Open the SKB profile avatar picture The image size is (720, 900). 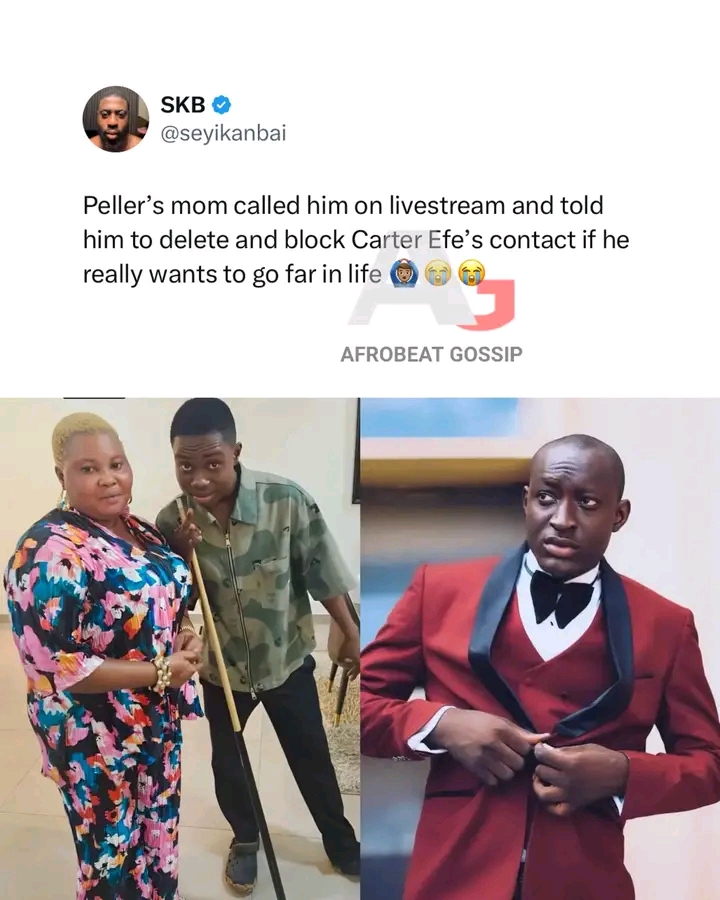[115, 119]
